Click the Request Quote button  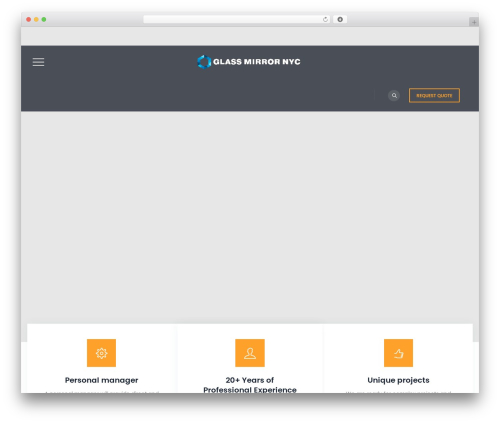pos(434,96)
